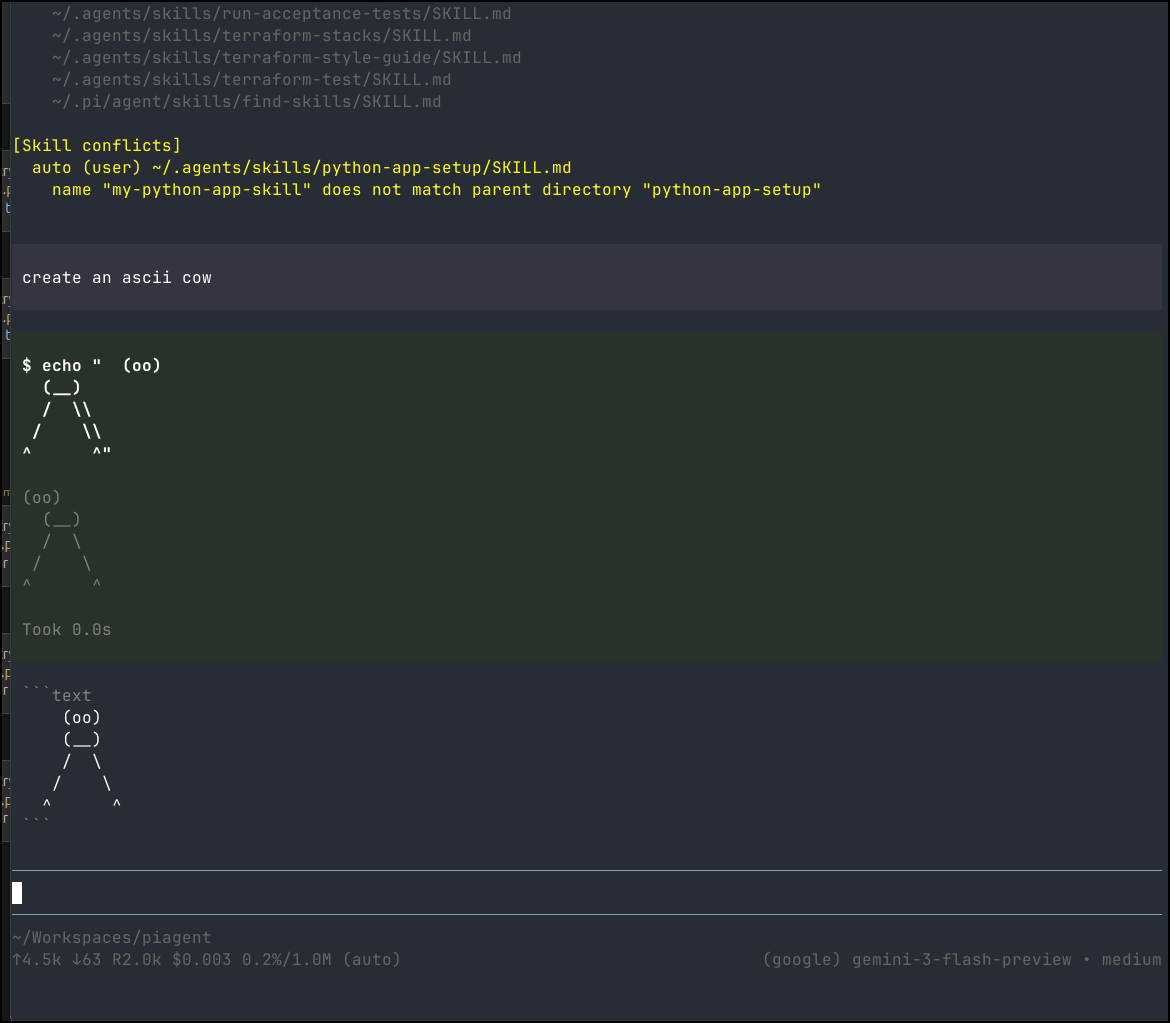The image size is (1170, 1023).
Task: Click the "Took 0.0s" execution time
Action: click(67, 630)
